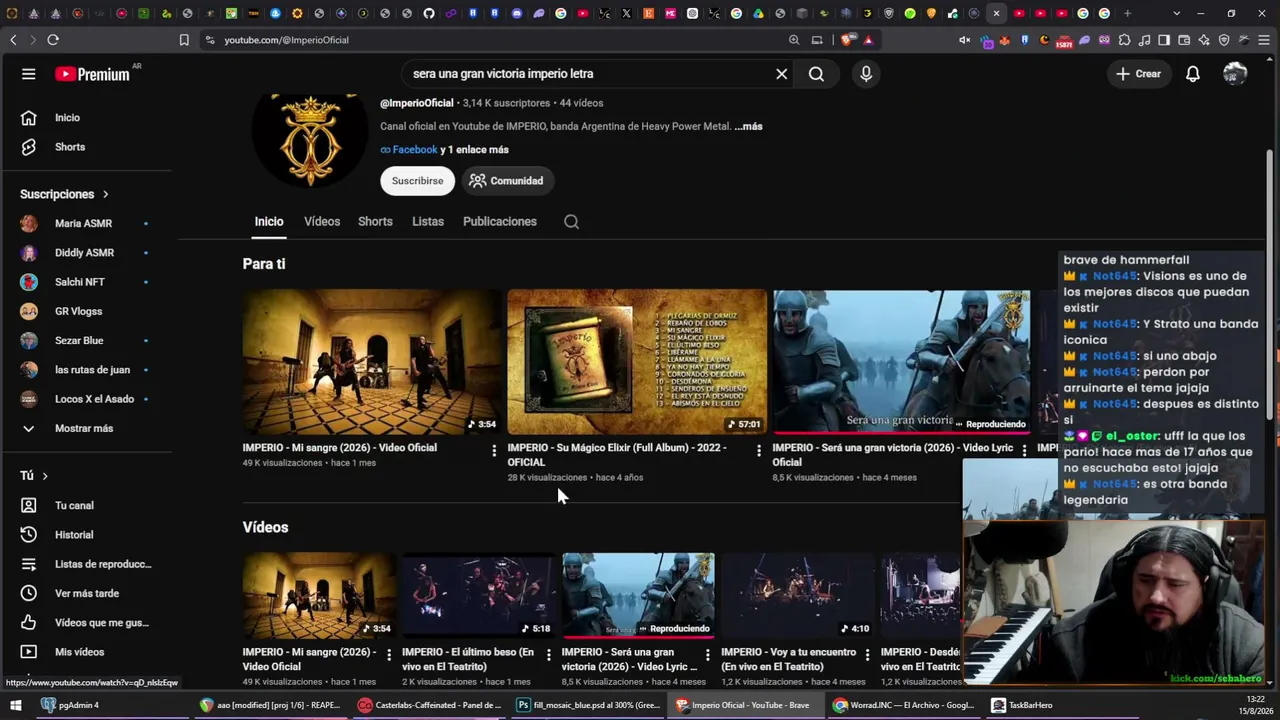The image size is (1280, 720).
Task: Open the account avatar menu
Action: tap(1235, 74)
